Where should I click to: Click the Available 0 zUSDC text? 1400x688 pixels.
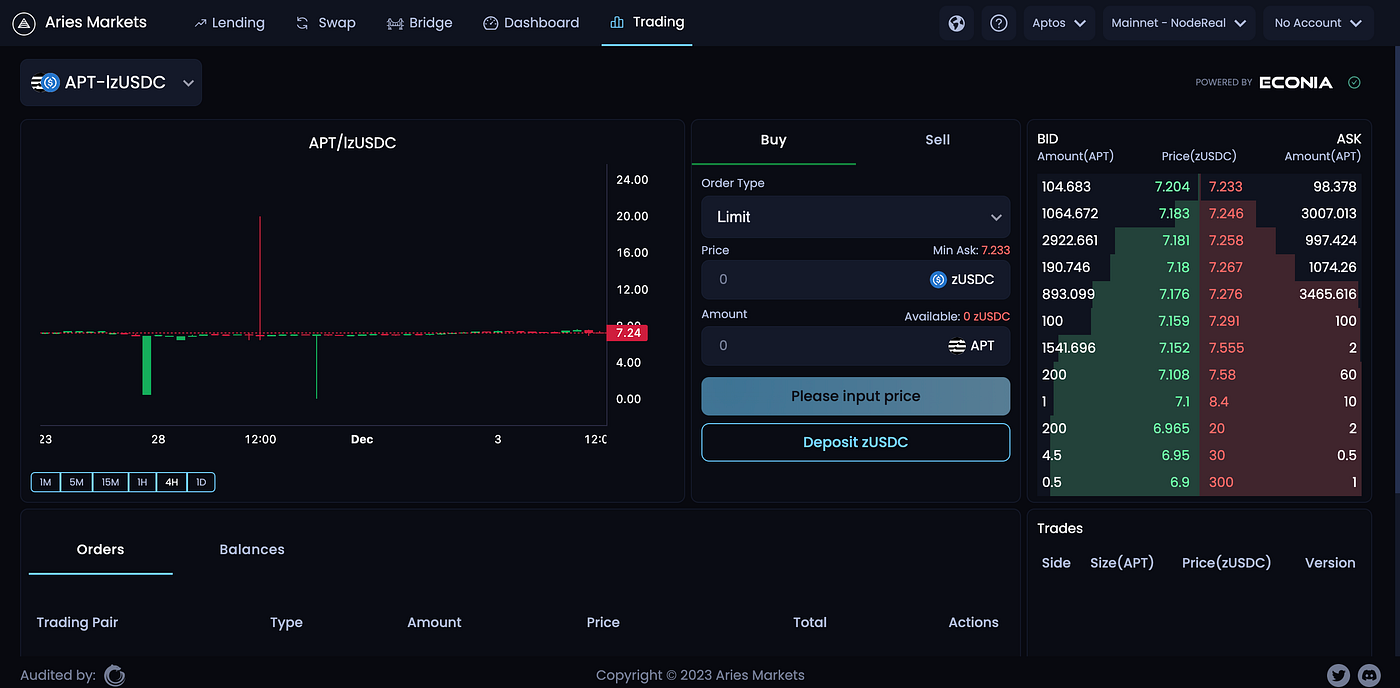point(957,316)
